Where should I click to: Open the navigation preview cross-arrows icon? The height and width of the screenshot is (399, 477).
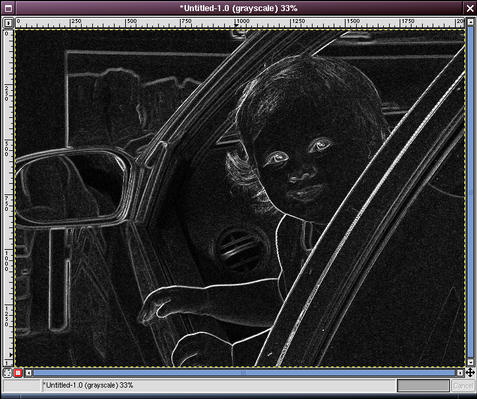coord(470,373)
